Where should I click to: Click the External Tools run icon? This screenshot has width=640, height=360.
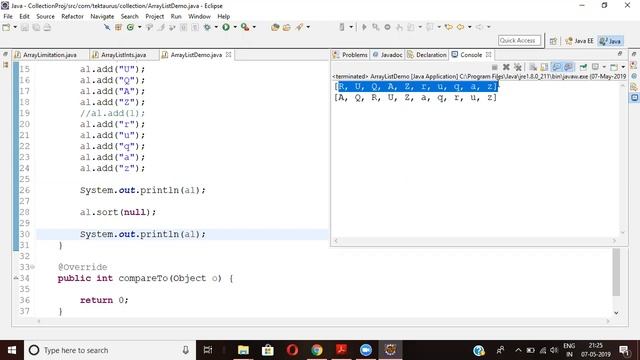[x=245, y=27]
